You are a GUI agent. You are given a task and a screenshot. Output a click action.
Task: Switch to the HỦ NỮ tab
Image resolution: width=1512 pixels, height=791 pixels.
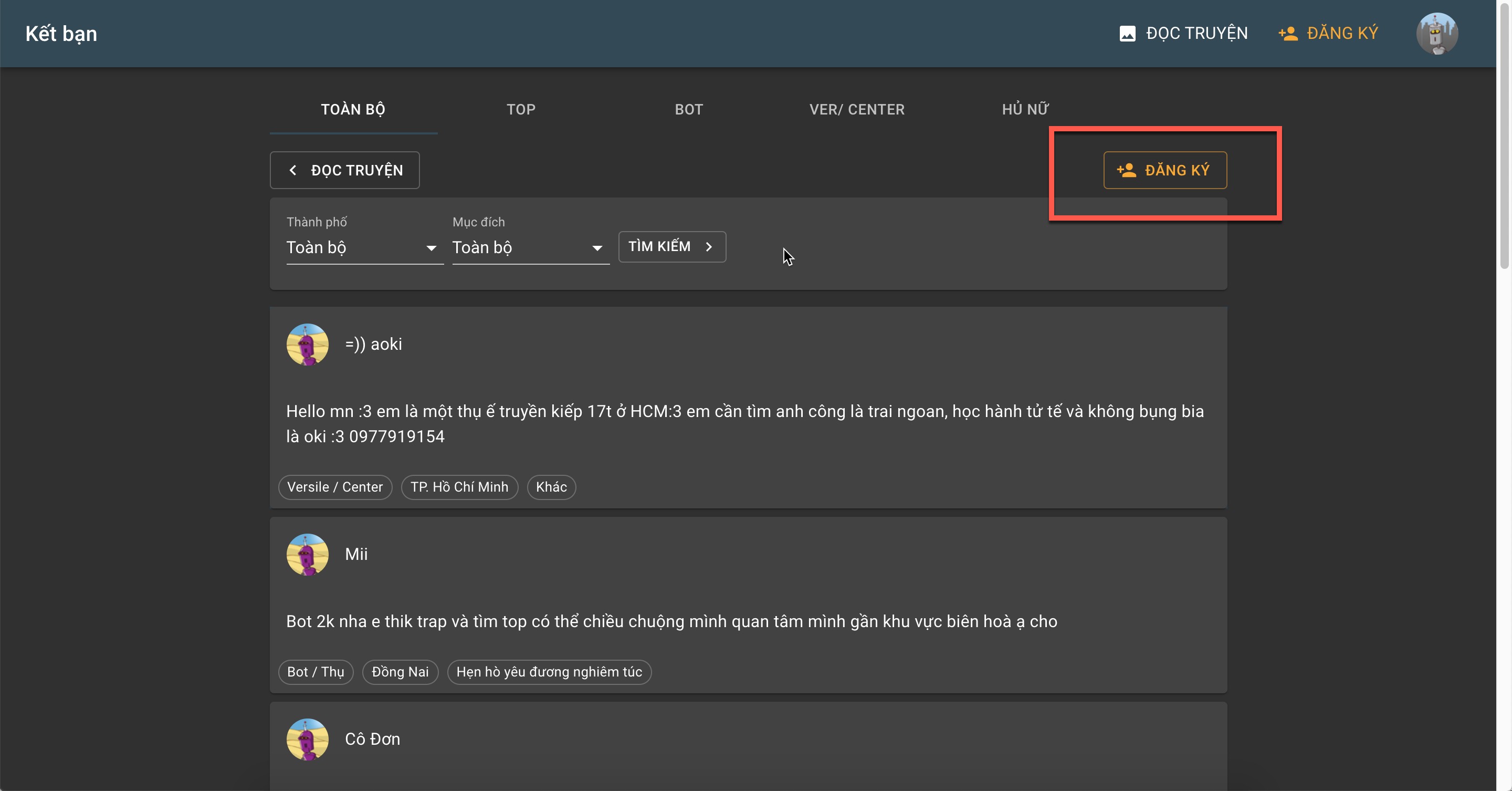[x=1025, y=109]
